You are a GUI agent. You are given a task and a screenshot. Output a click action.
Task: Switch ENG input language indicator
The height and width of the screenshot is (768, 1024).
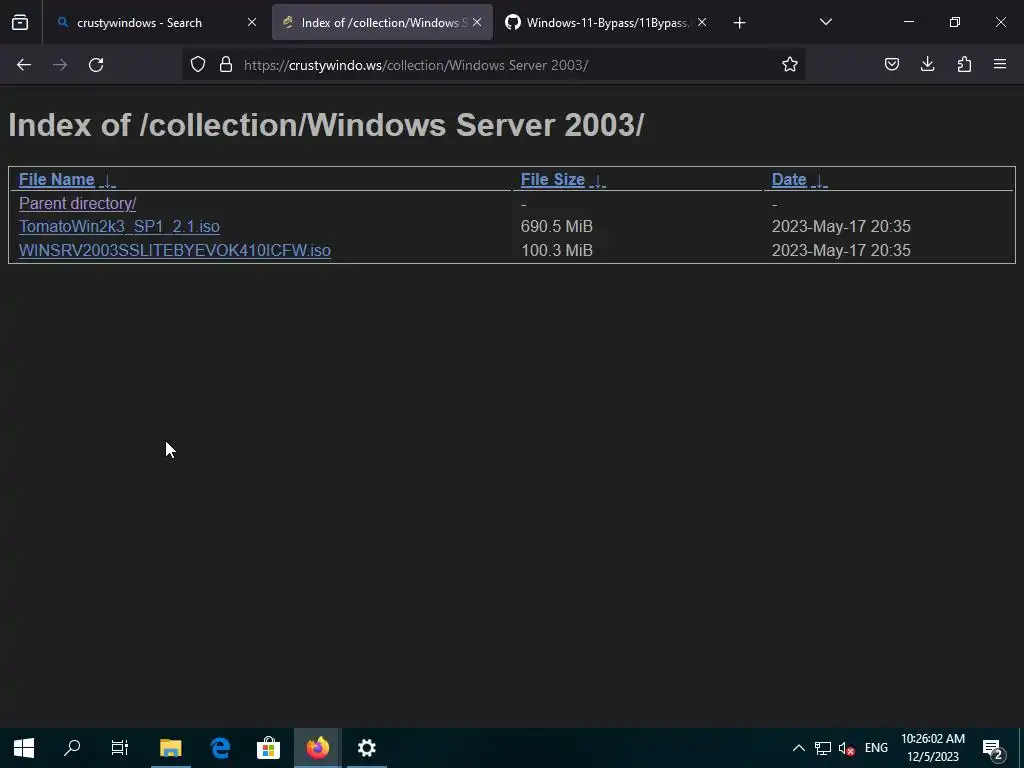[x=876, y=748]
